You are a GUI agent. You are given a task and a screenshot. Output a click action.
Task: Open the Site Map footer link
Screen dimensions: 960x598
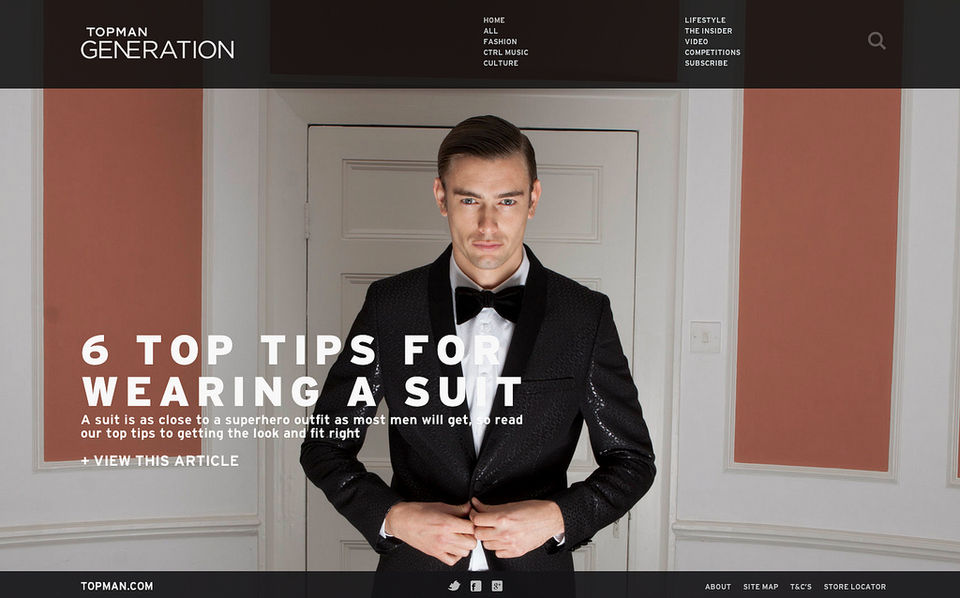(x=760, y=586)
